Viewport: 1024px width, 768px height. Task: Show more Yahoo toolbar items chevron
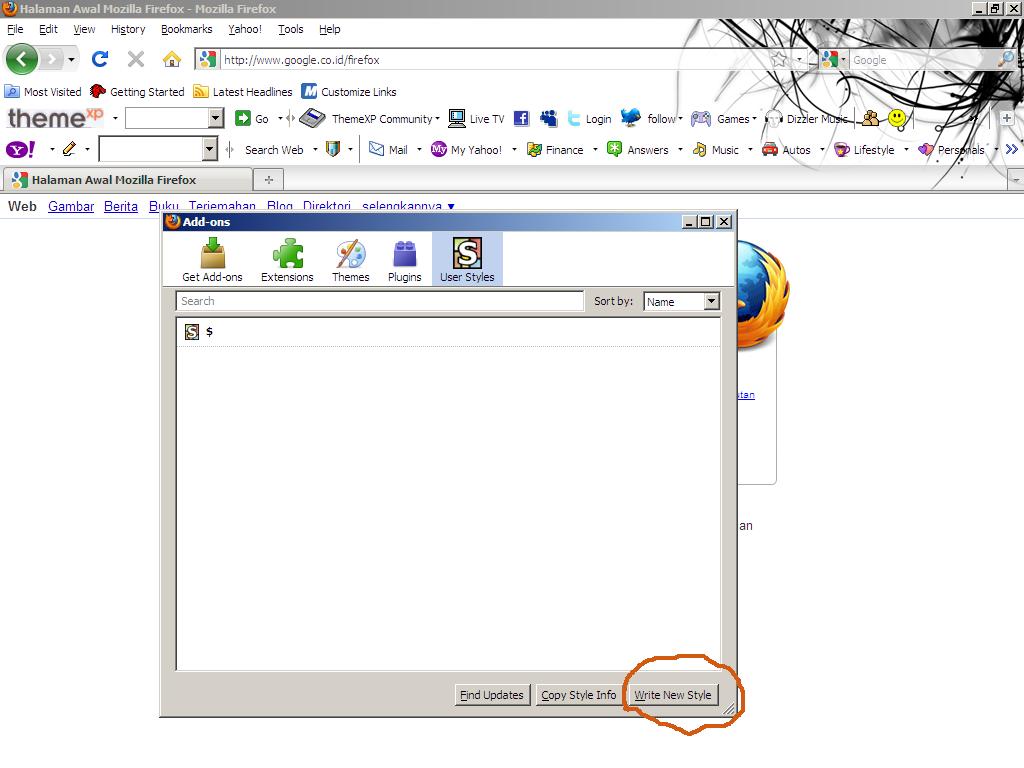[1012, 150]
